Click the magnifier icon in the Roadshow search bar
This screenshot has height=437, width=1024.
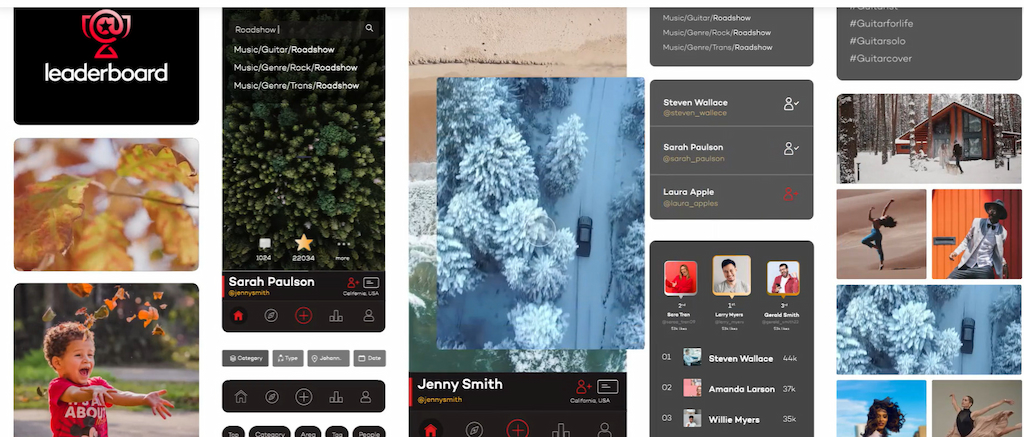point(369,29)
